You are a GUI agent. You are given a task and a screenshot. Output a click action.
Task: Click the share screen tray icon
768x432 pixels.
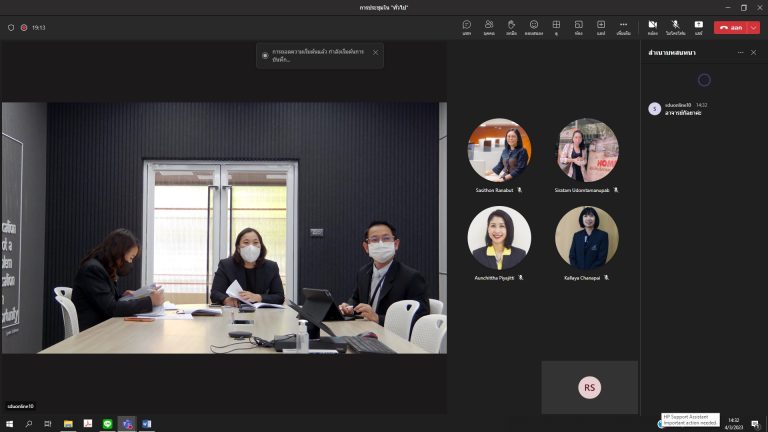[698, 26]
